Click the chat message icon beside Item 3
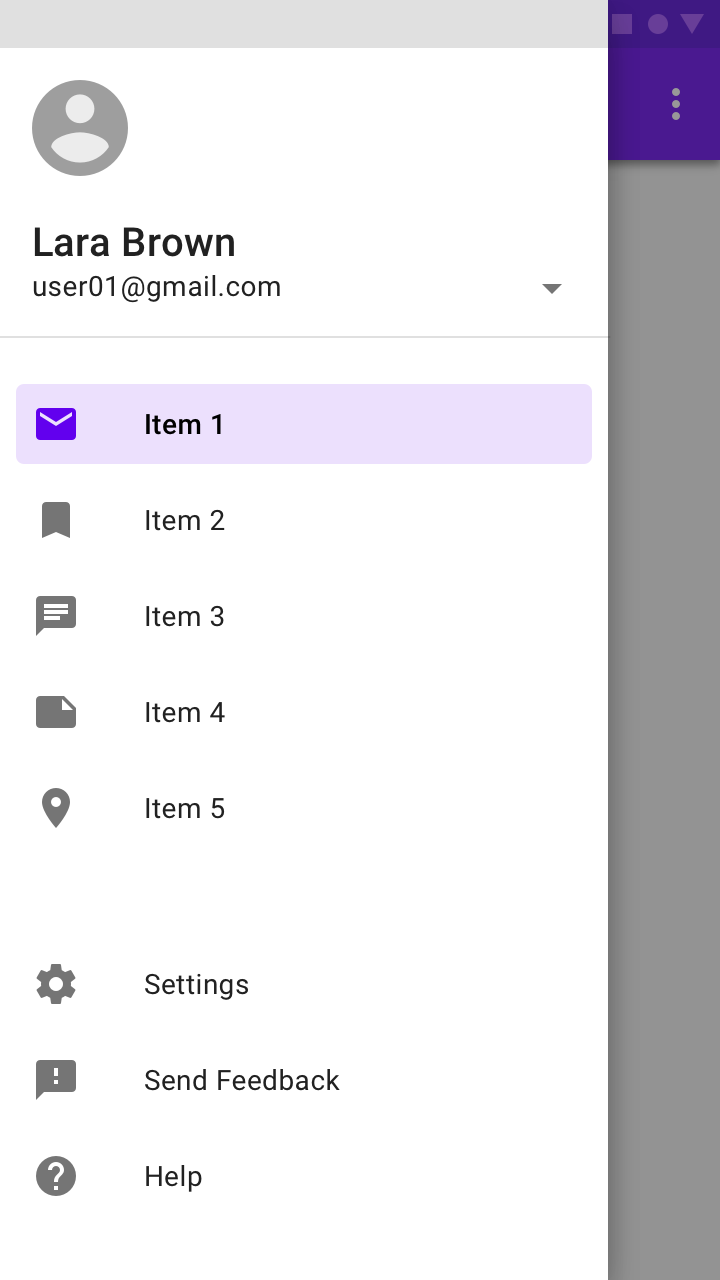Image resolution: width=720 pixels, height=1280 pixels. pos(56,616)
